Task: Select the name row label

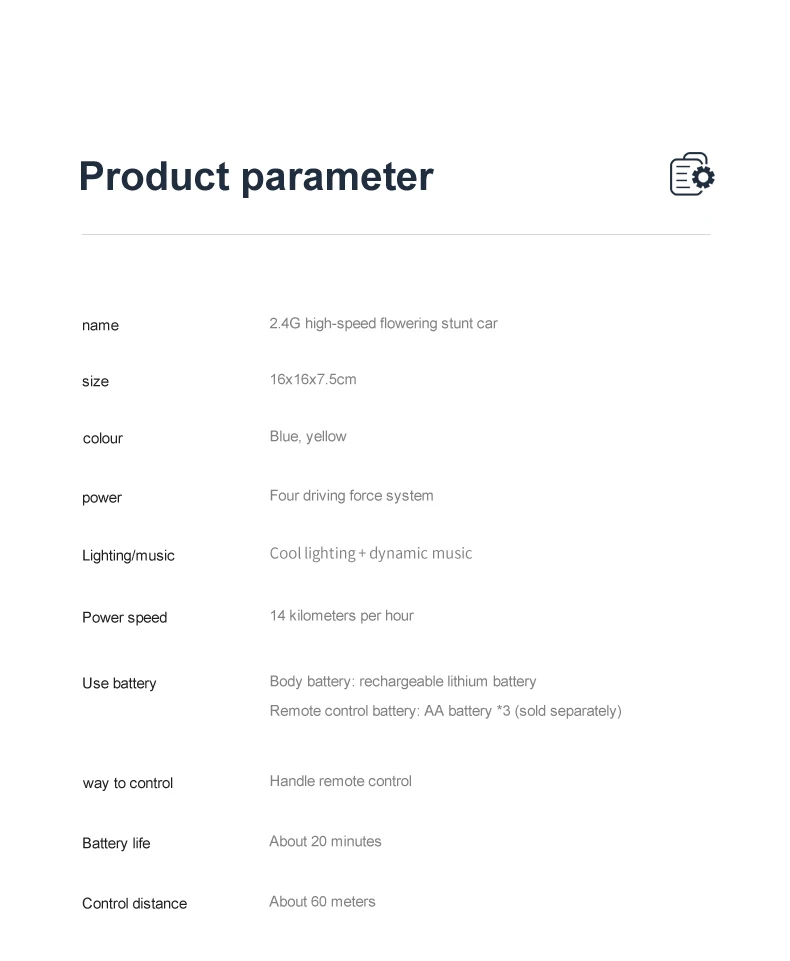Action: click(x=100, y=325)
